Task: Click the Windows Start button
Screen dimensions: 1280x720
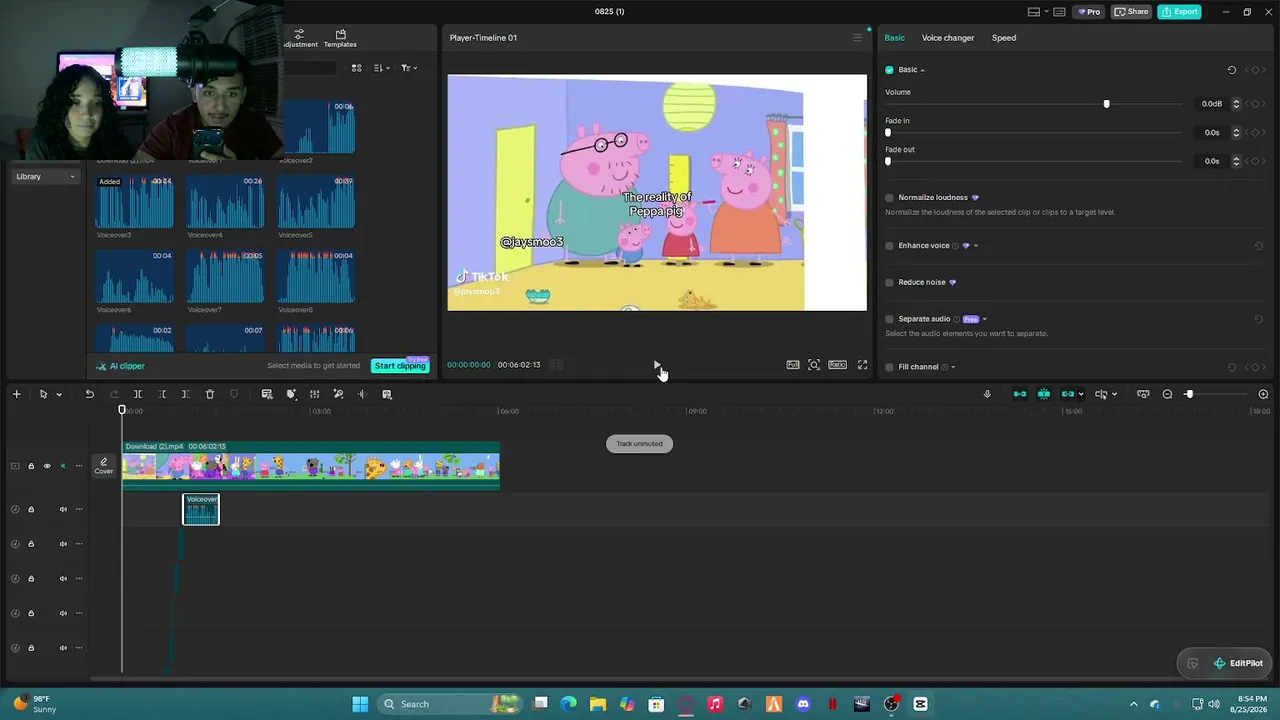Action: (360, 704)
